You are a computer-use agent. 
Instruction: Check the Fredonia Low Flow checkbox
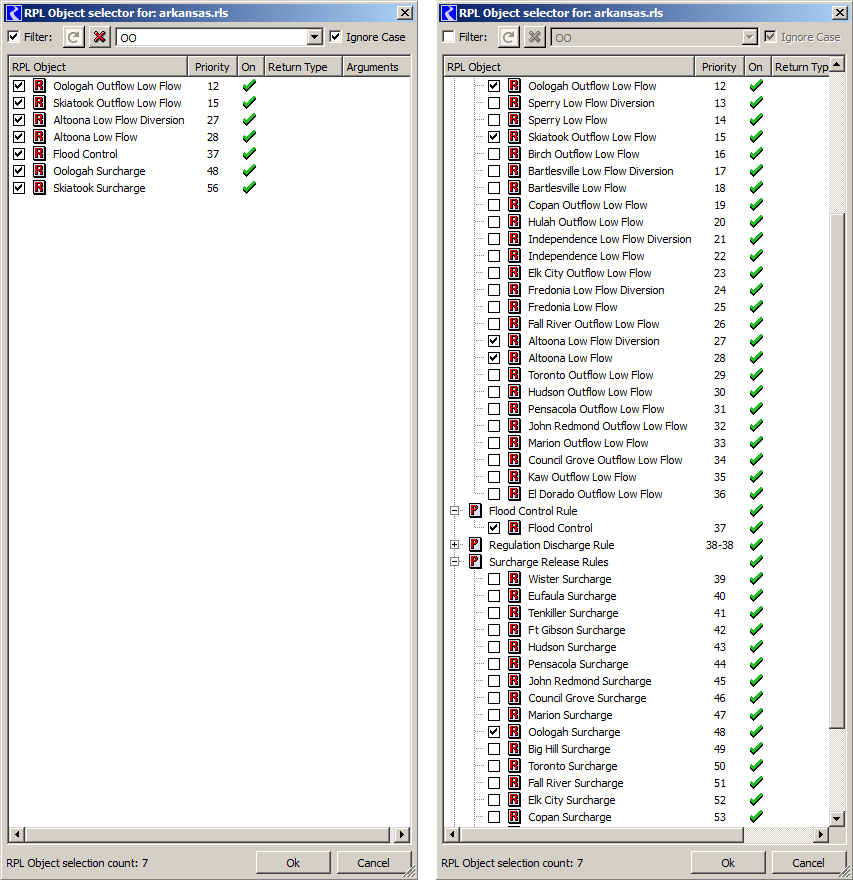coord(494,307)
